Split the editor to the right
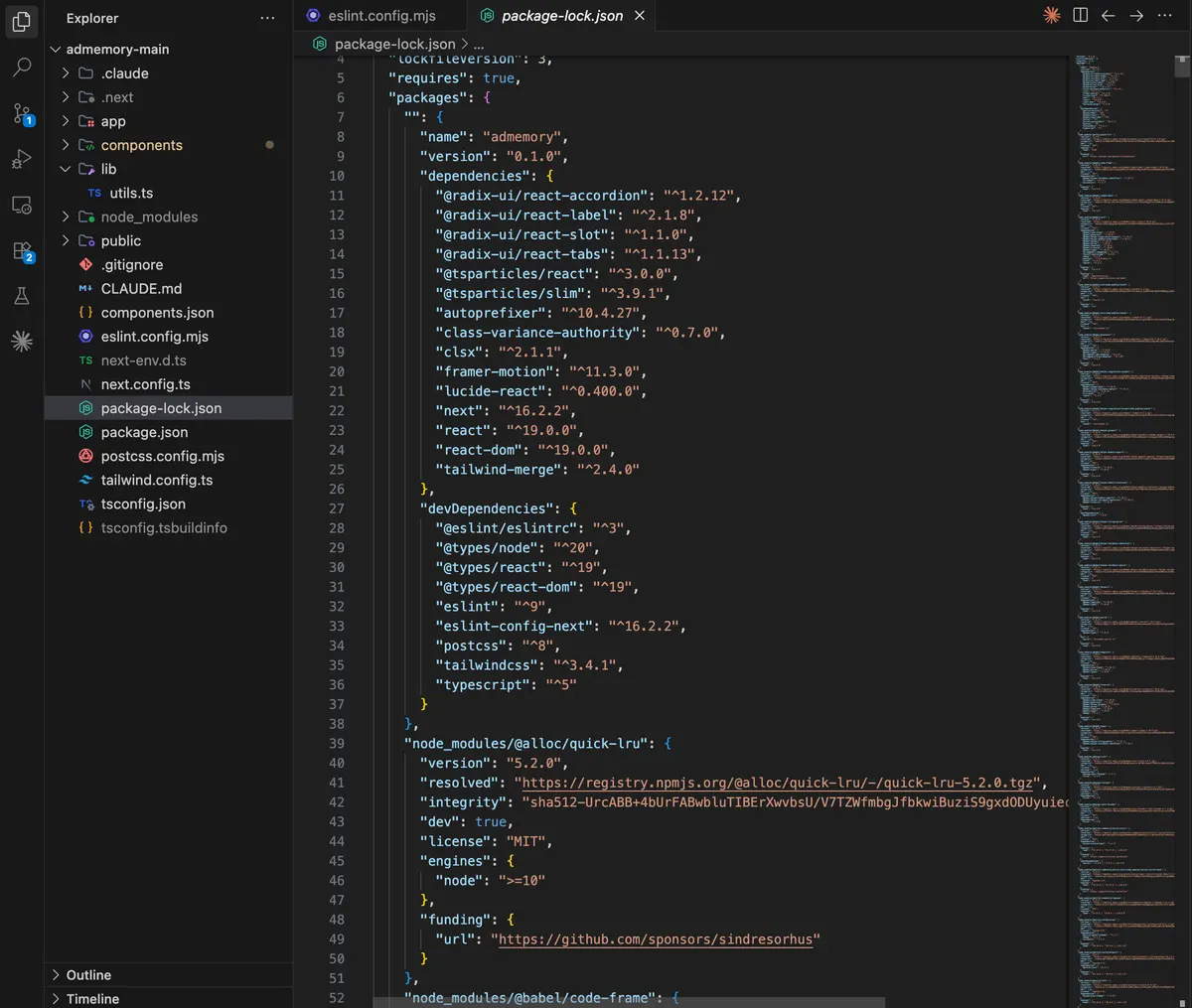This screenshot has height=1008, width=1192. pyautogui.click(x=1081, y=15)
